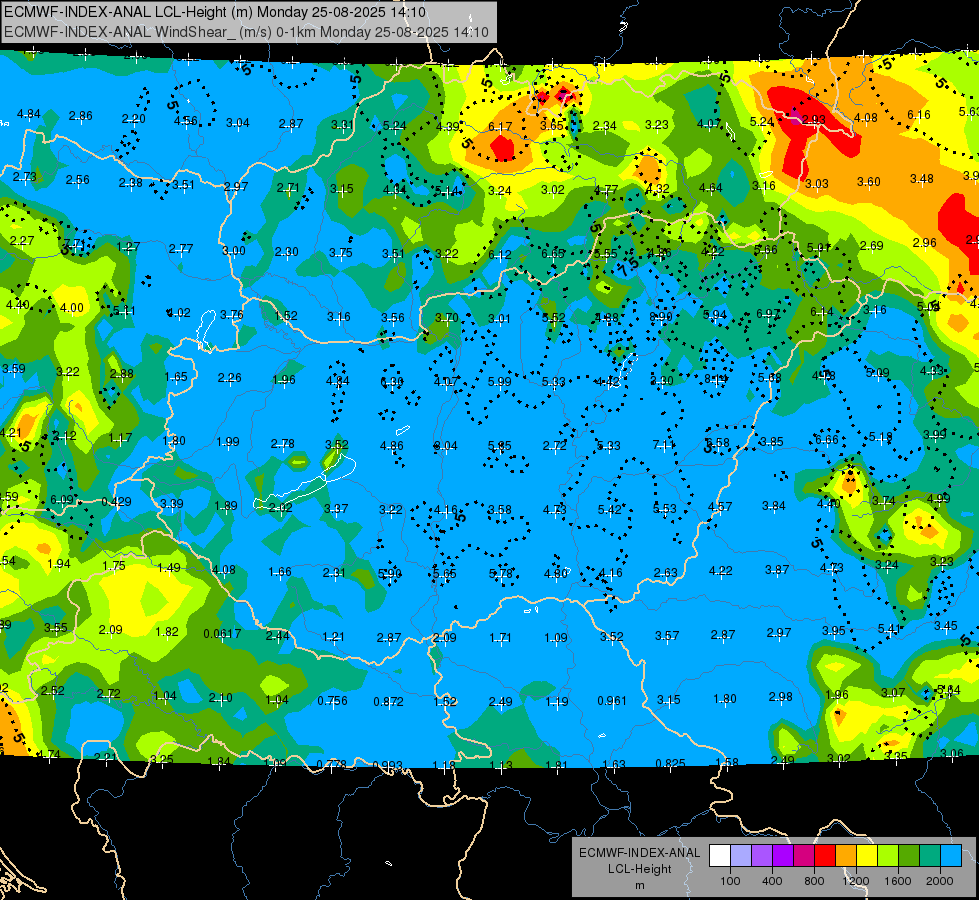Click the grid value 0.961
The width and height of the screenshot is (979, 900).
point(612,701)
